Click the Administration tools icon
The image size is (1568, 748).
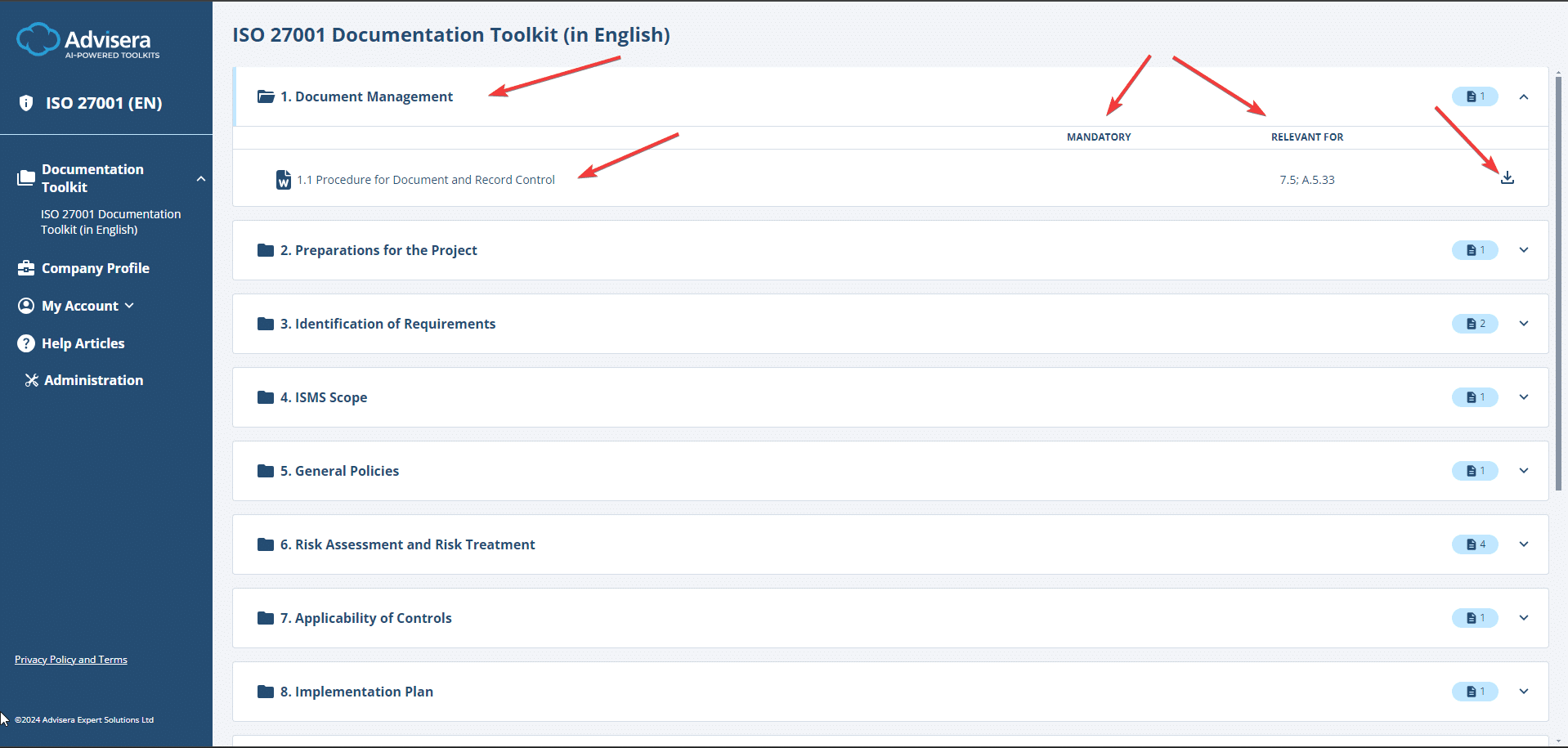32,380
